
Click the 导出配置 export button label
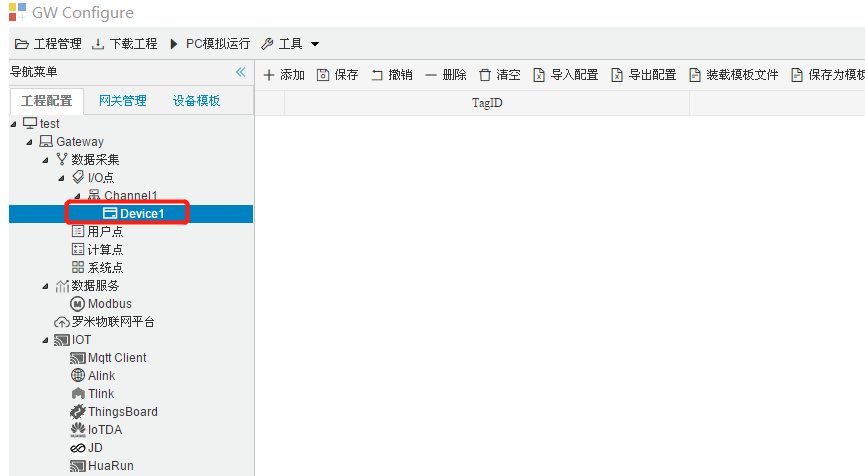click(x=653, y=75)
